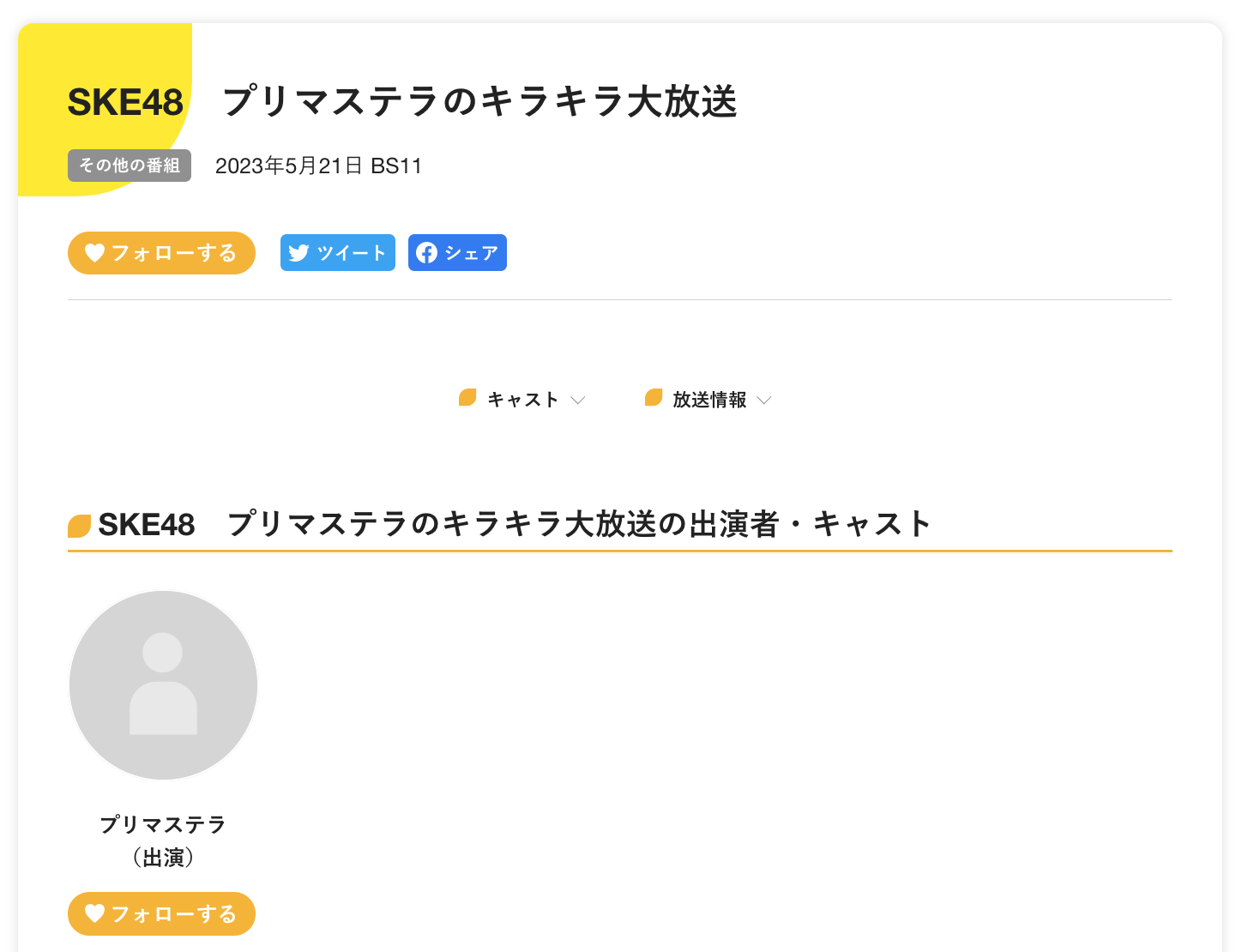Image resolution: width=1242 pixels, height=952 pixels.
Task: Share via the Facebook シェア button
Action: click(457, 252)
